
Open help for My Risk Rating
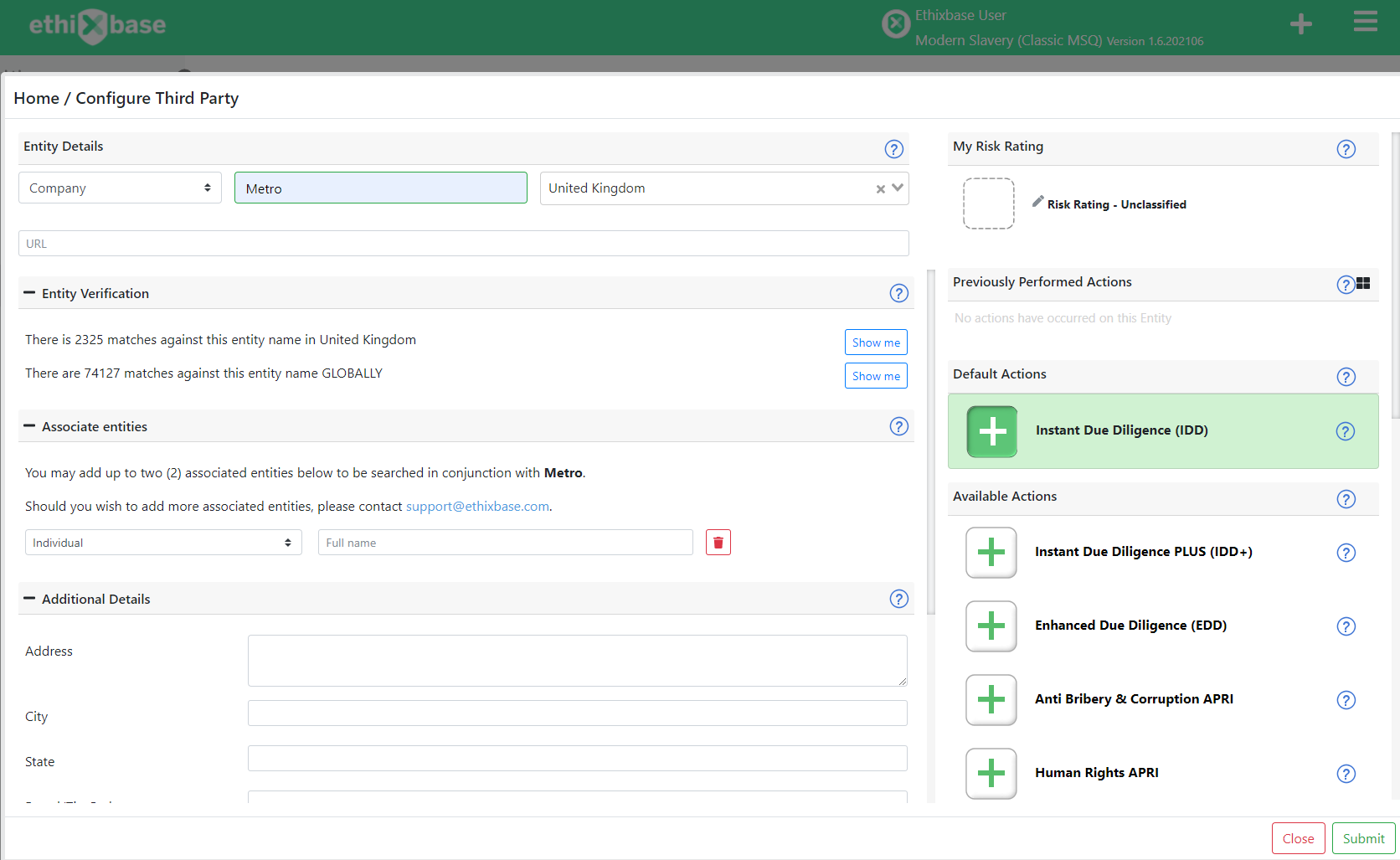tap(1346, 149)
